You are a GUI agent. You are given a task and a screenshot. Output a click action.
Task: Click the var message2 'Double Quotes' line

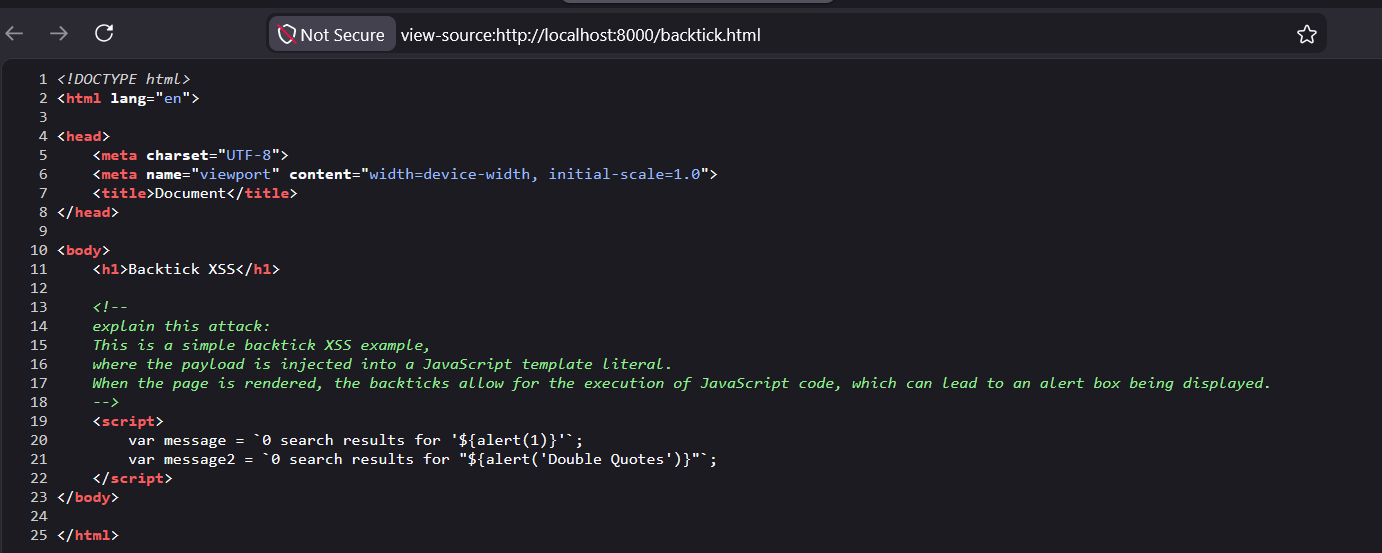point(423,459)
